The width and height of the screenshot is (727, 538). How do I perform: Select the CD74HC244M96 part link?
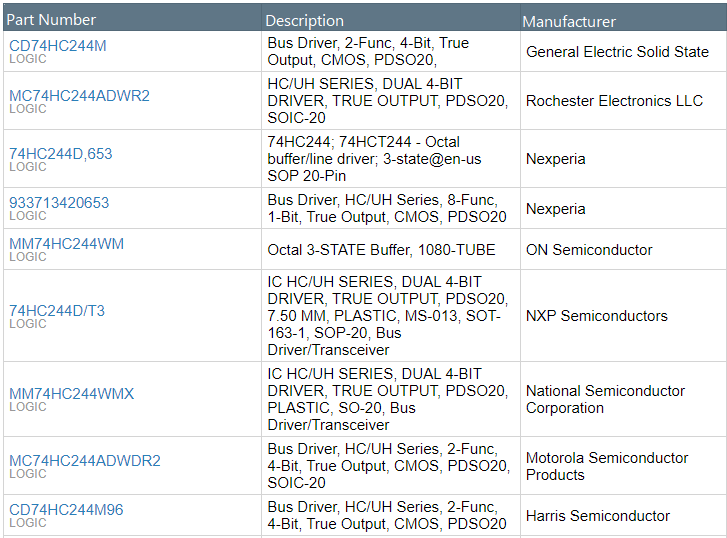(66, 510)
